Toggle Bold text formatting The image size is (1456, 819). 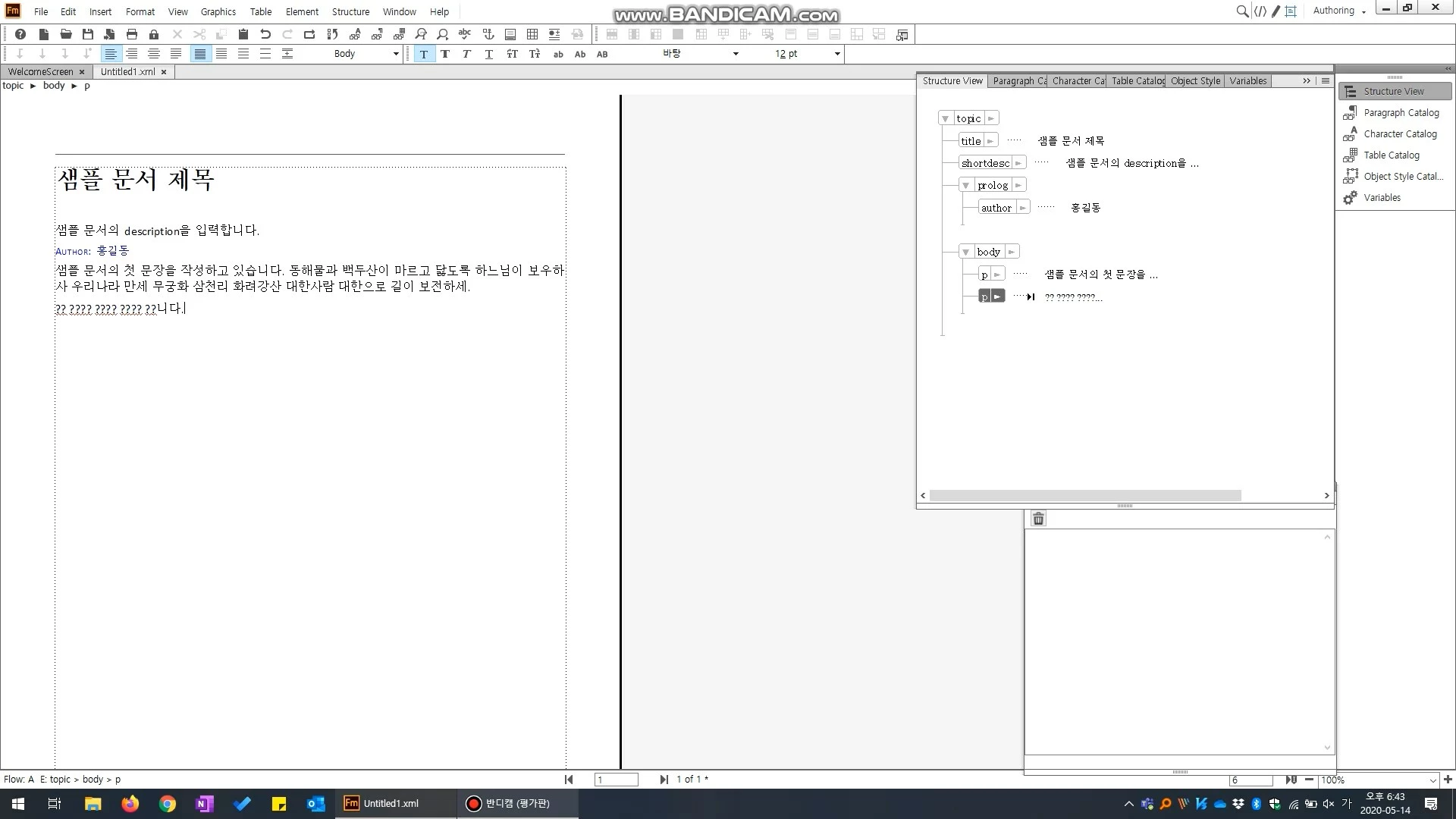point(445,54)
